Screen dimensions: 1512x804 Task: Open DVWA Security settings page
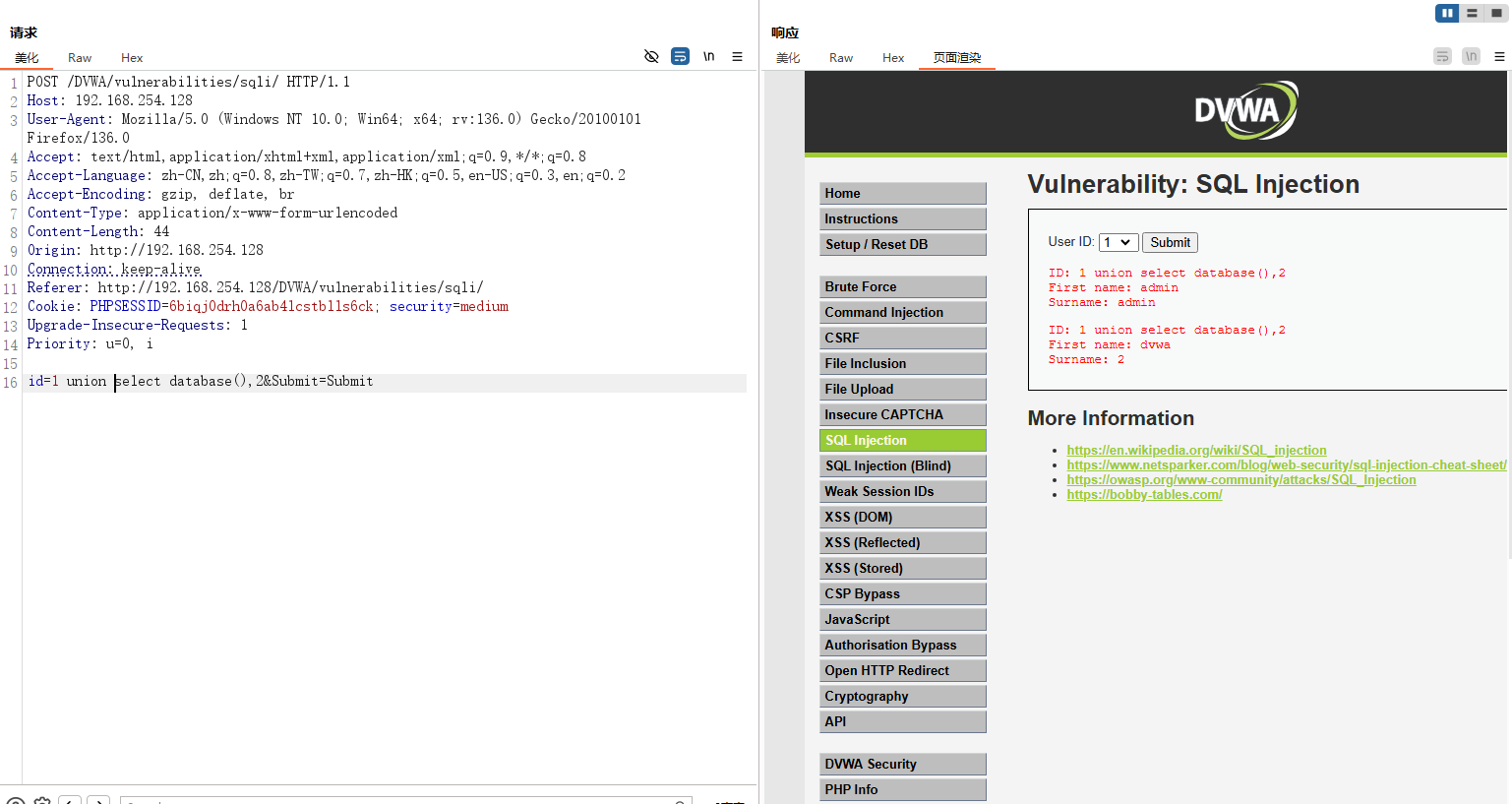coord(903,764)
